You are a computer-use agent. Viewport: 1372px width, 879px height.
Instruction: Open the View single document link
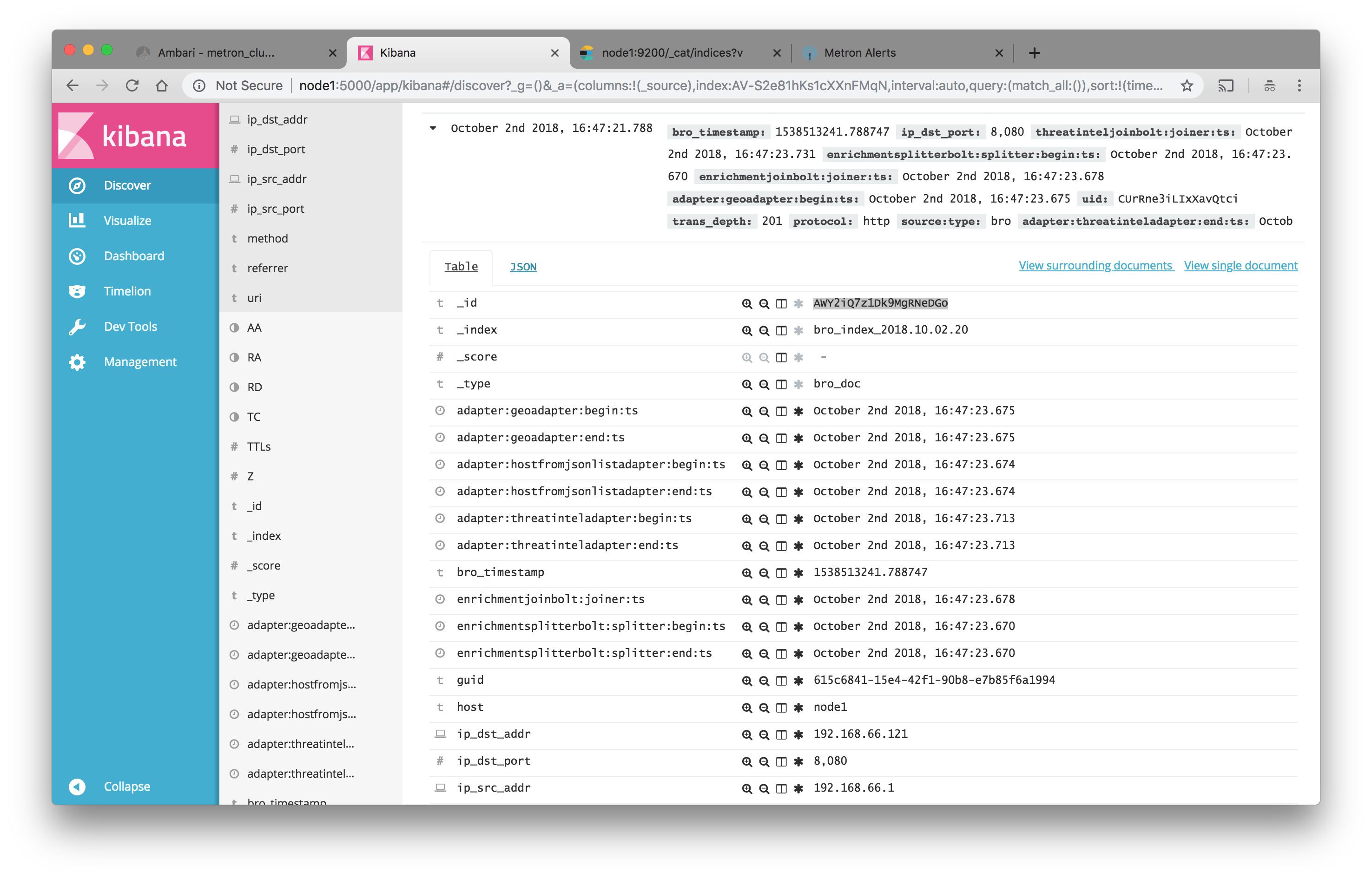(x=1240, y=265)
